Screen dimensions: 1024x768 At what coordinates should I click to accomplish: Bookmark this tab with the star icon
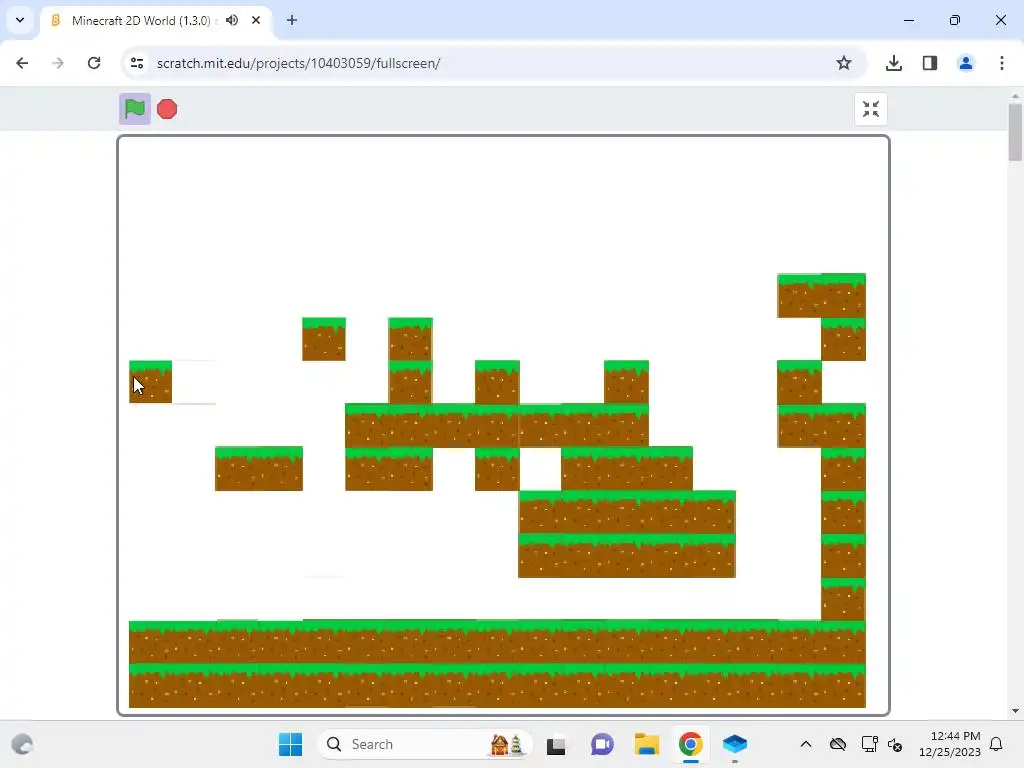click(x=844, y=63)
